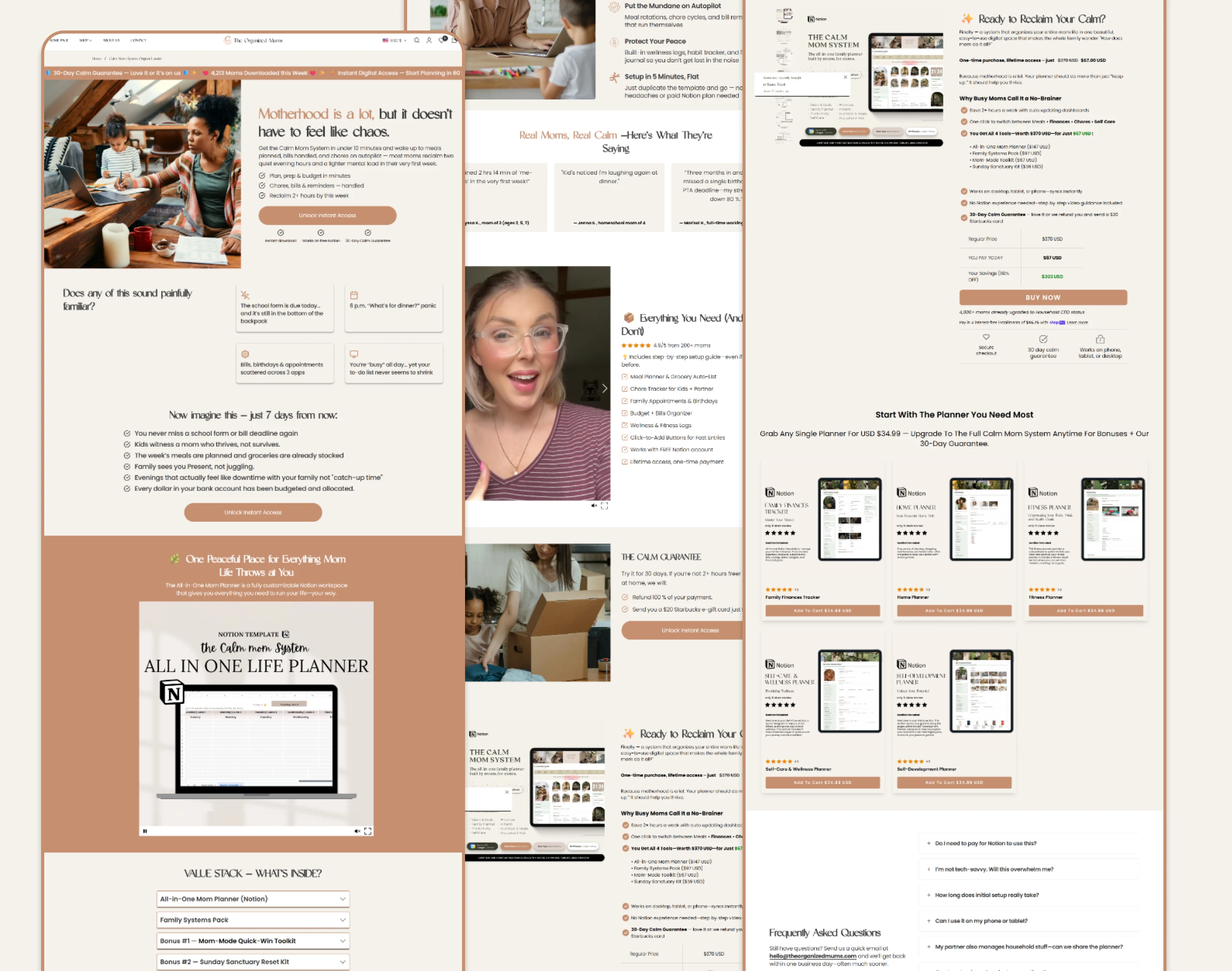Expand Bonus #1 Mom-Mode Quick-Win Toolkit
The height and width of the screenshot is (971, 1232).
[253, 941]
